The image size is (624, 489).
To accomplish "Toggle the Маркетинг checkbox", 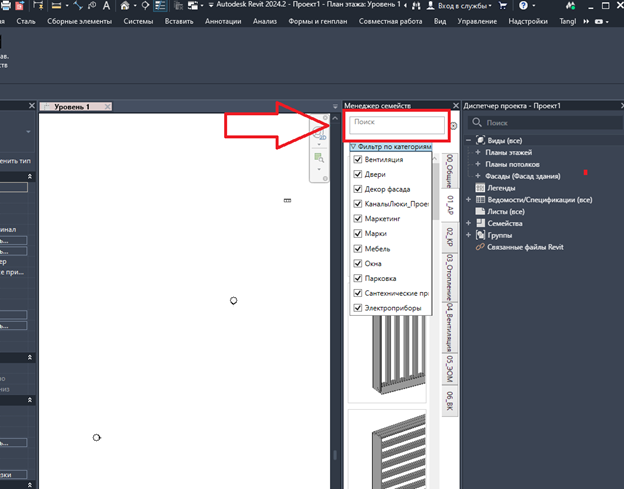I will point(358,218).
